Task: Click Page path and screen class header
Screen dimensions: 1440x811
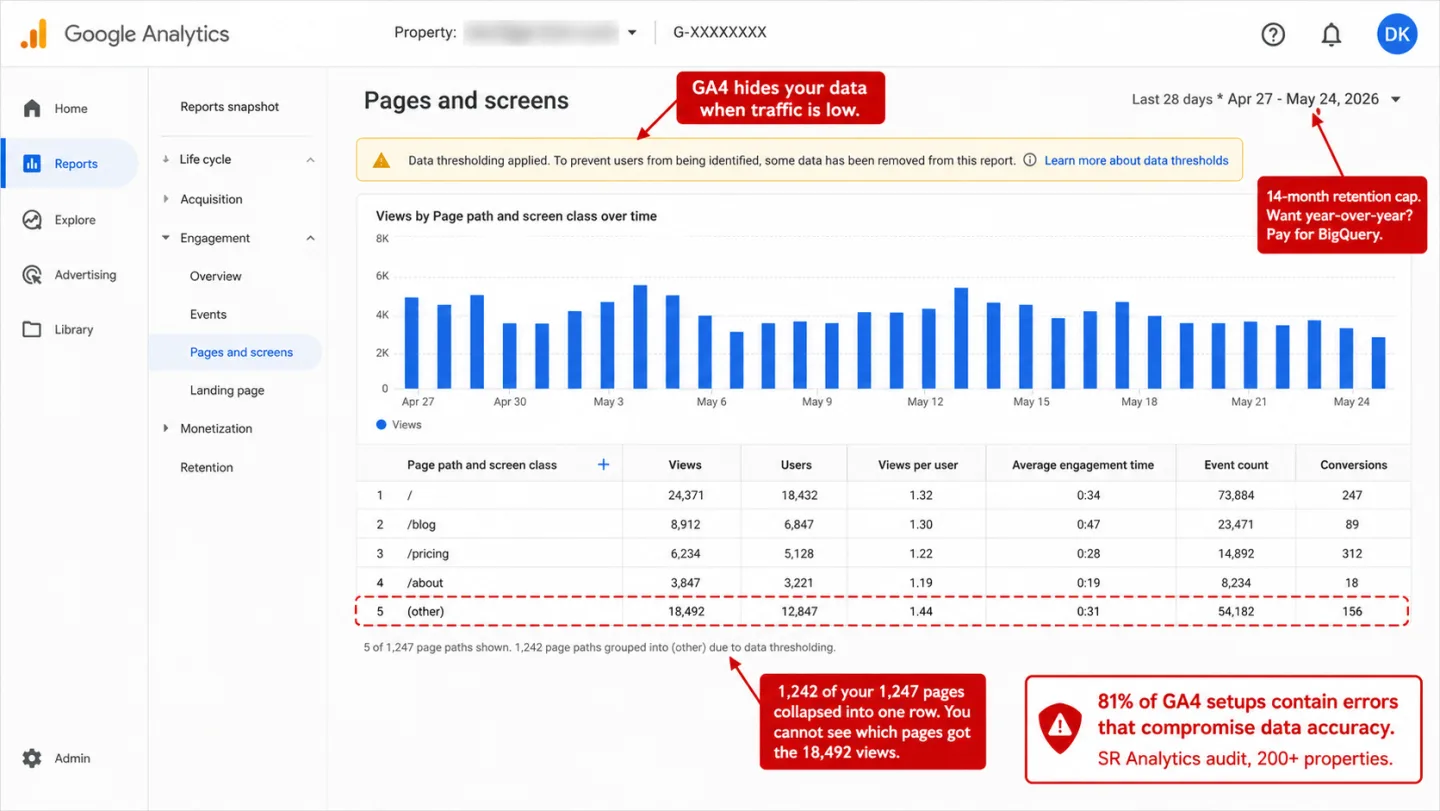Action: click(x=482, y=465)
